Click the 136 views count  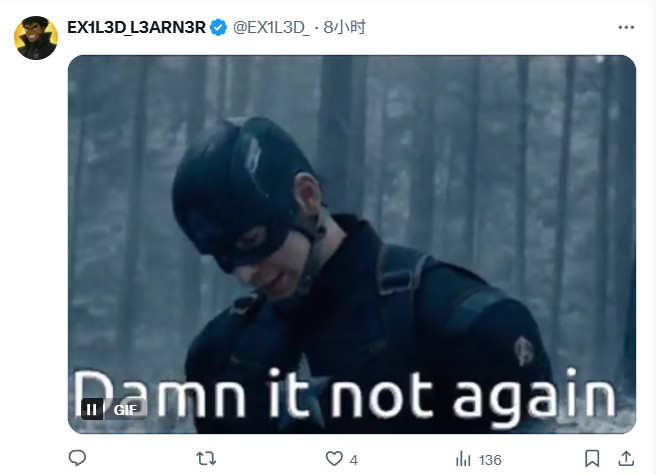[490, 460]
